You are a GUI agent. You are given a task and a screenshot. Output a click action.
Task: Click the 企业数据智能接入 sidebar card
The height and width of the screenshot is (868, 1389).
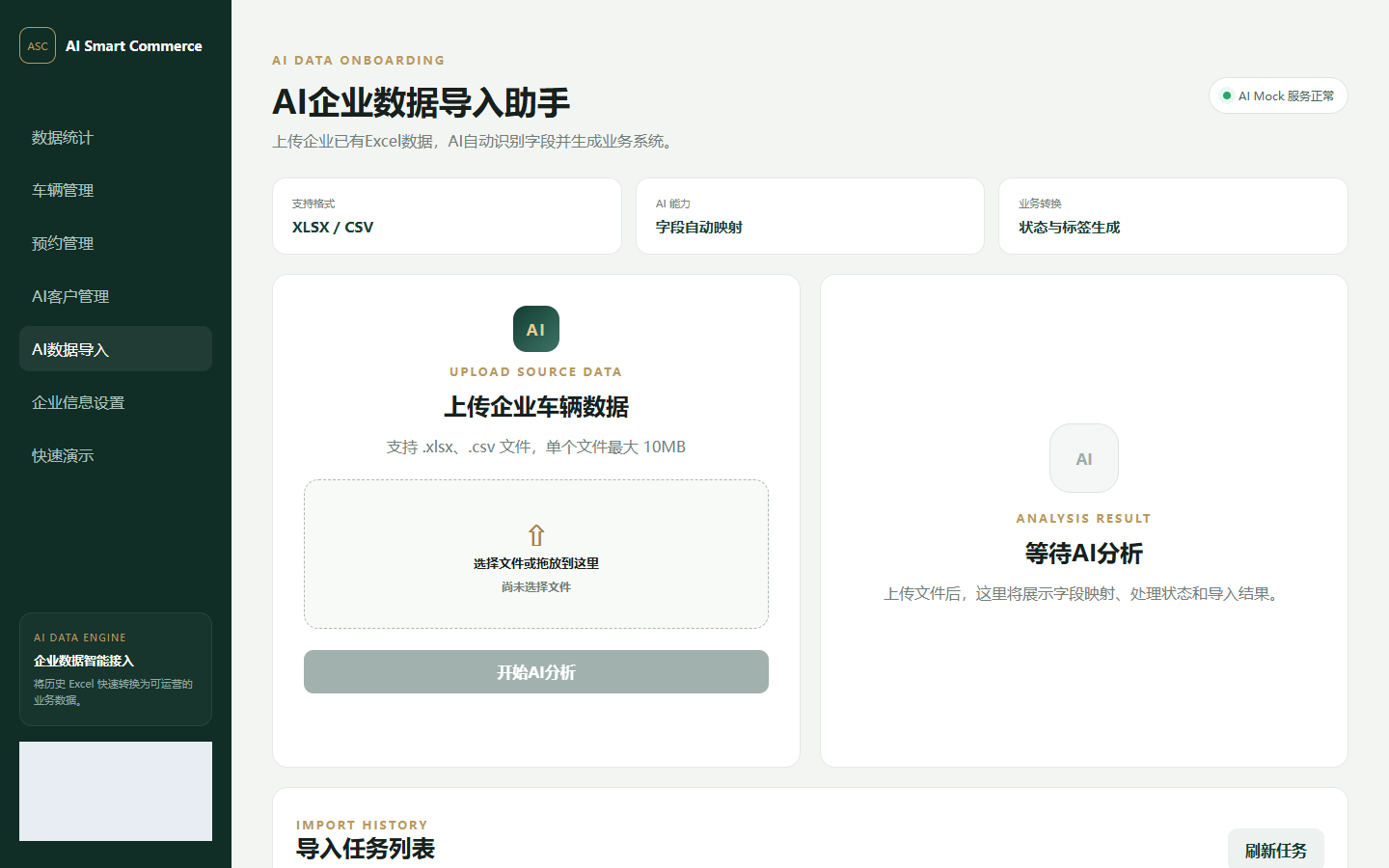pyautogui.click(x=116, y=669)
